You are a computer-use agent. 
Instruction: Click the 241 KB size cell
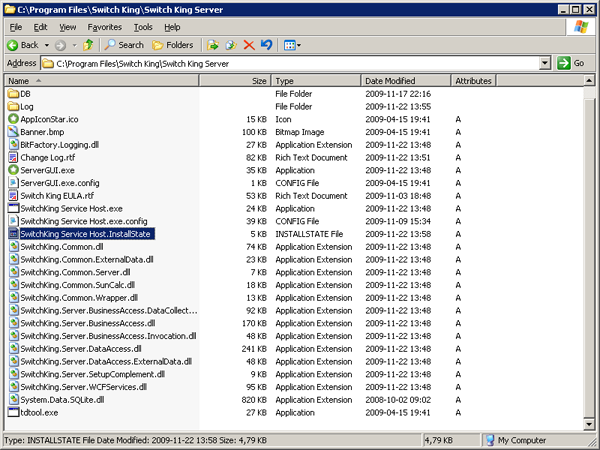[x=254, y=349]
